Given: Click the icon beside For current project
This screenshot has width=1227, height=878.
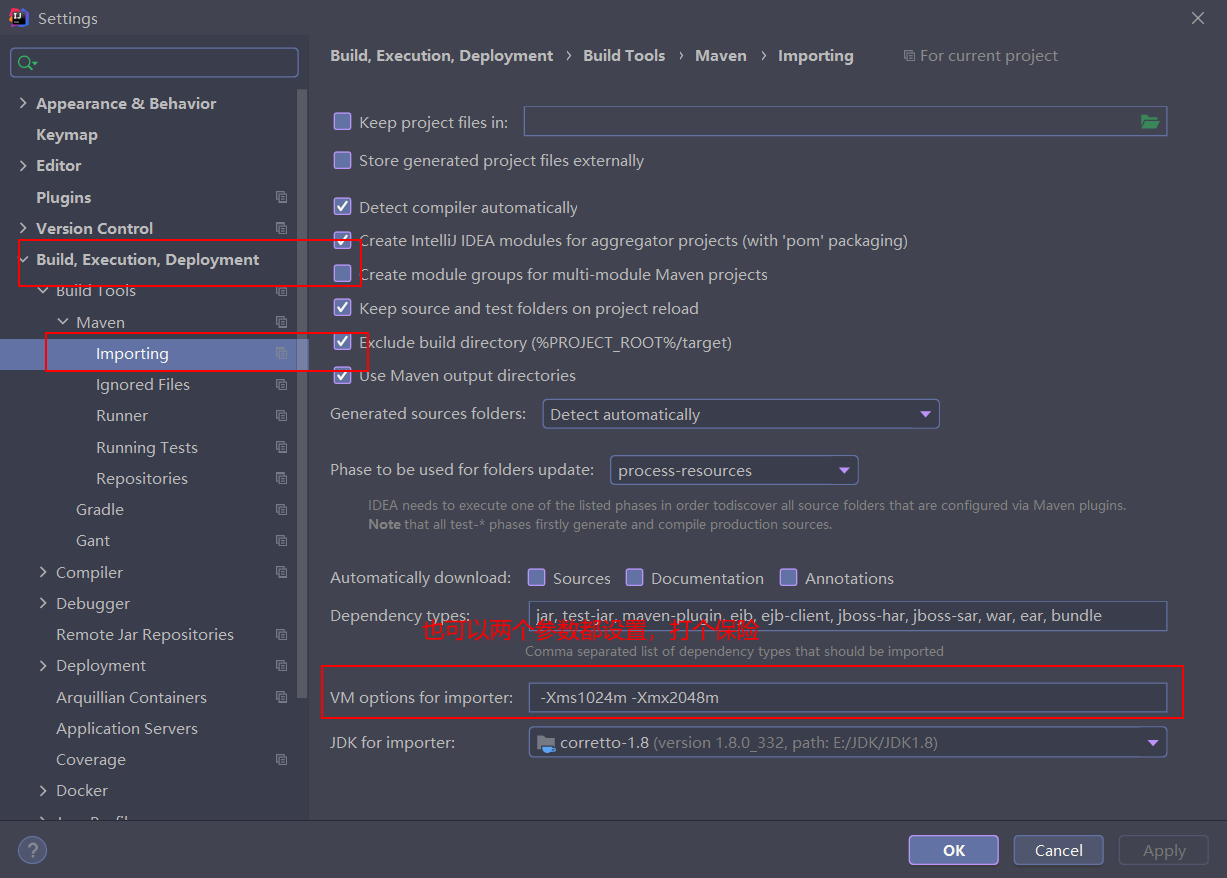Looking at the screenshot, I should click(x=908, y=56).
